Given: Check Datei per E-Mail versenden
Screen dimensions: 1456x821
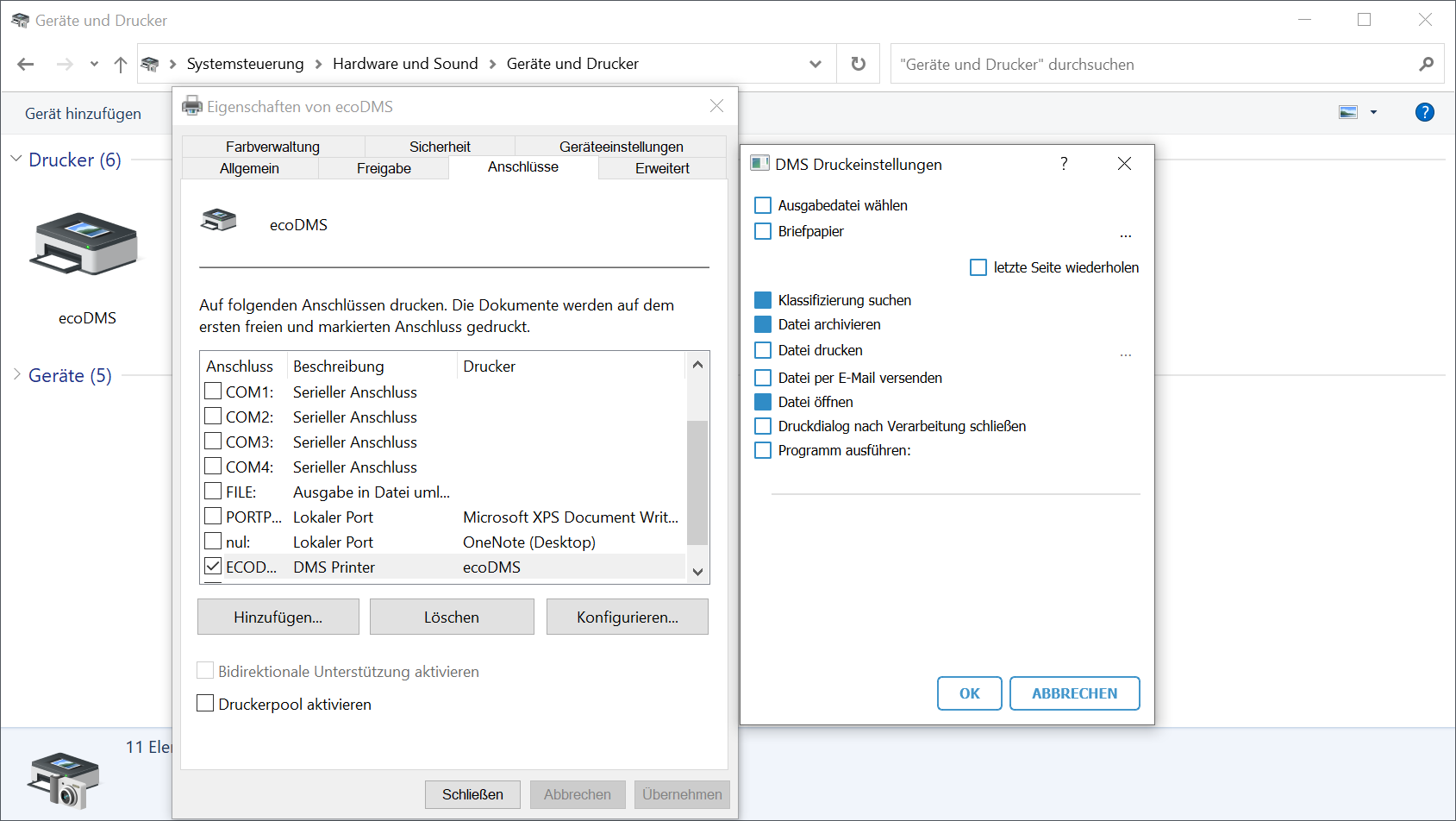Looking at the screenshot, I should [763, 378].
